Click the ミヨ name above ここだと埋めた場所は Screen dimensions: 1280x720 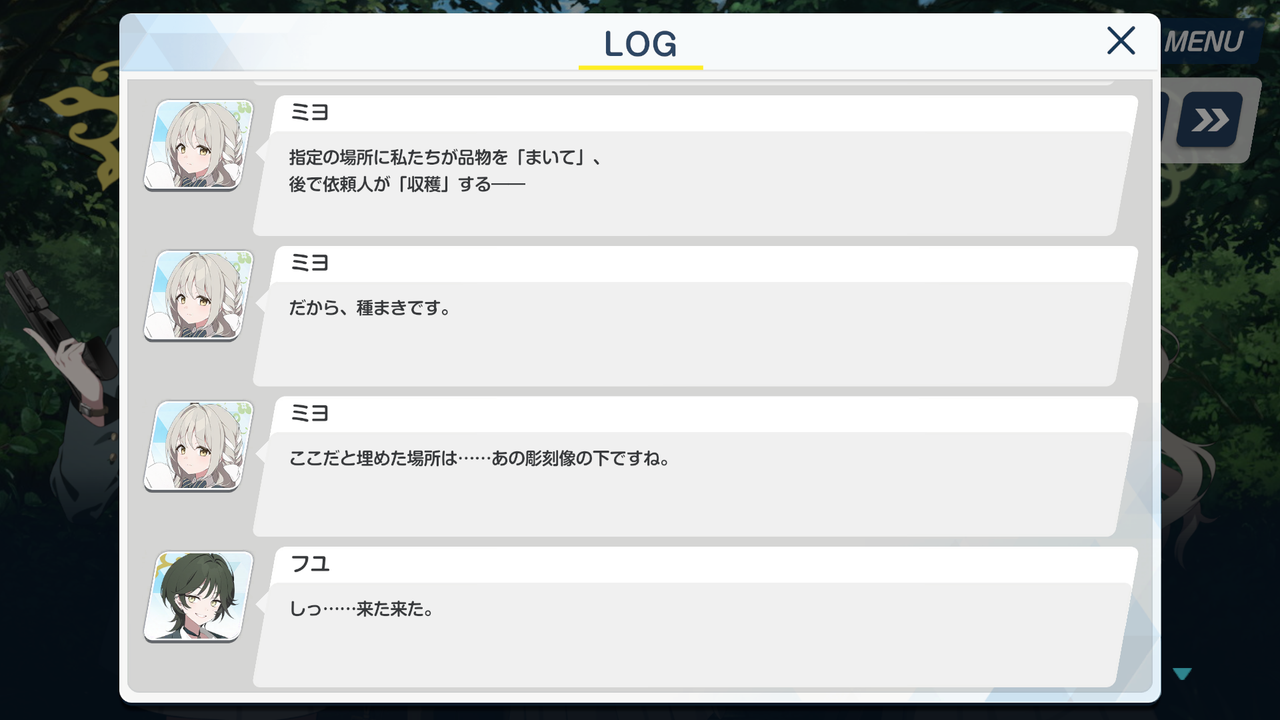pos(309,414)
